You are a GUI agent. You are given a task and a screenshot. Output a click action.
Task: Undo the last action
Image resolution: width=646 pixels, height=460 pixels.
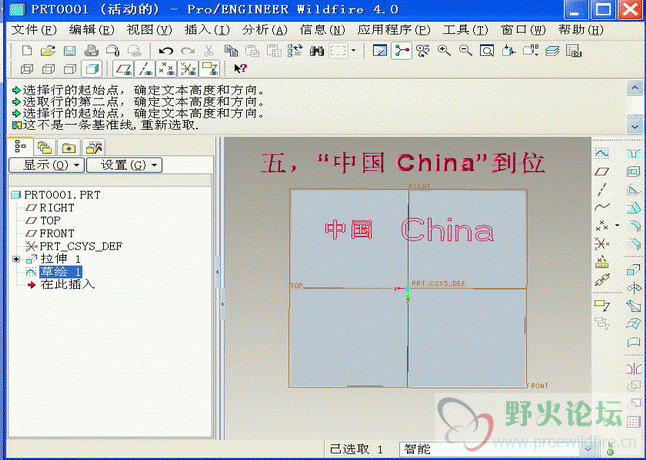tap(166, 51)
